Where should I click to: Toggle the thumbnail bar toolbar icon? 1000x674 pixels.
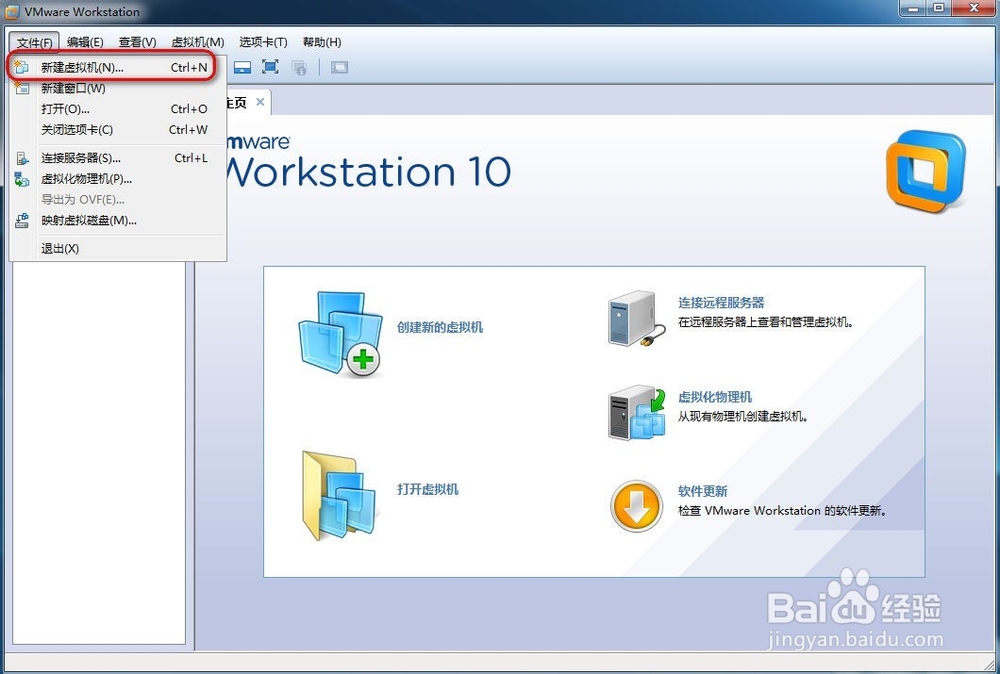(x=242, y=67)
